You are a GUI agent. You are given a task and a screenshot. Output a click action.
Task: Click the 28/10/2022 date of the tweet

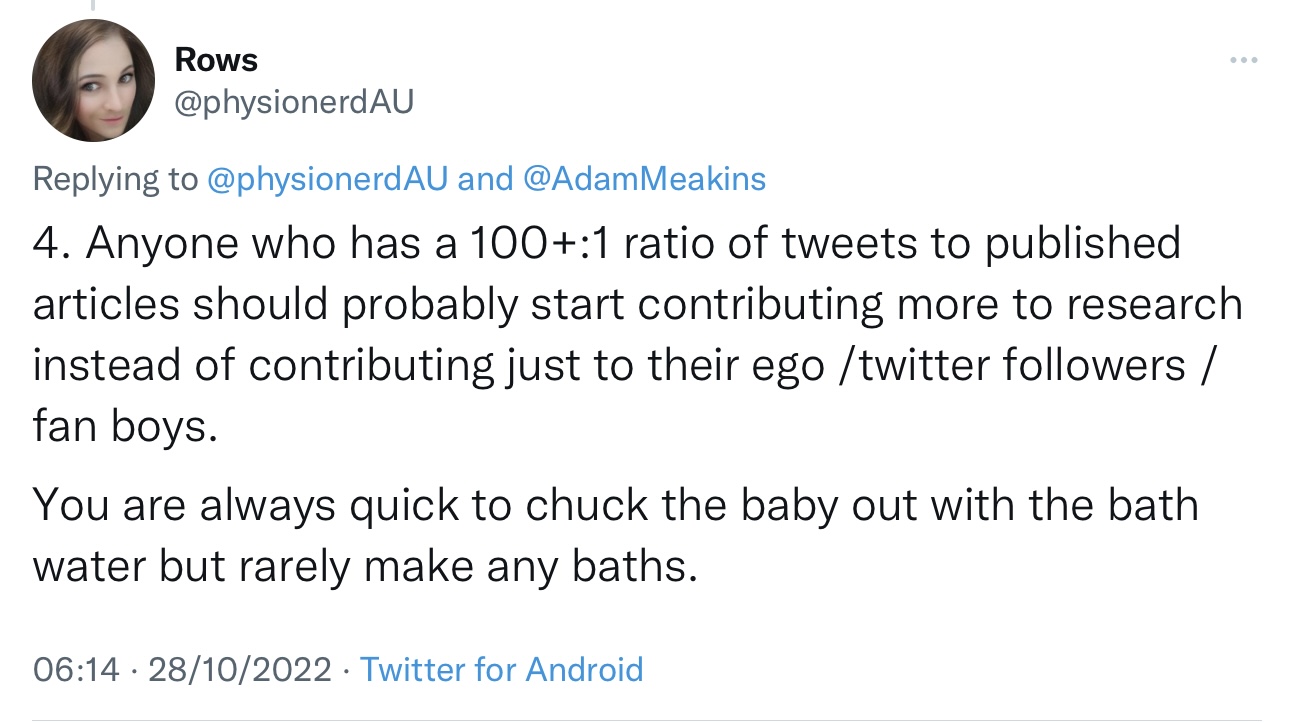pos(240,669)
